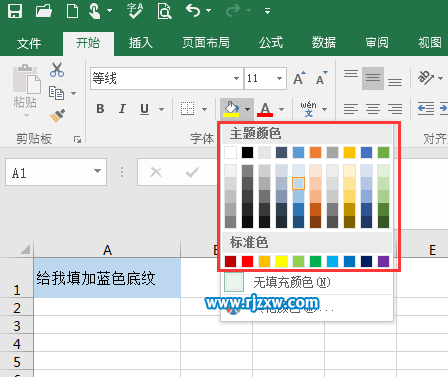448x377 pixels.
Task: Toggle Bold formatting
Action: (x=100, y=109)
